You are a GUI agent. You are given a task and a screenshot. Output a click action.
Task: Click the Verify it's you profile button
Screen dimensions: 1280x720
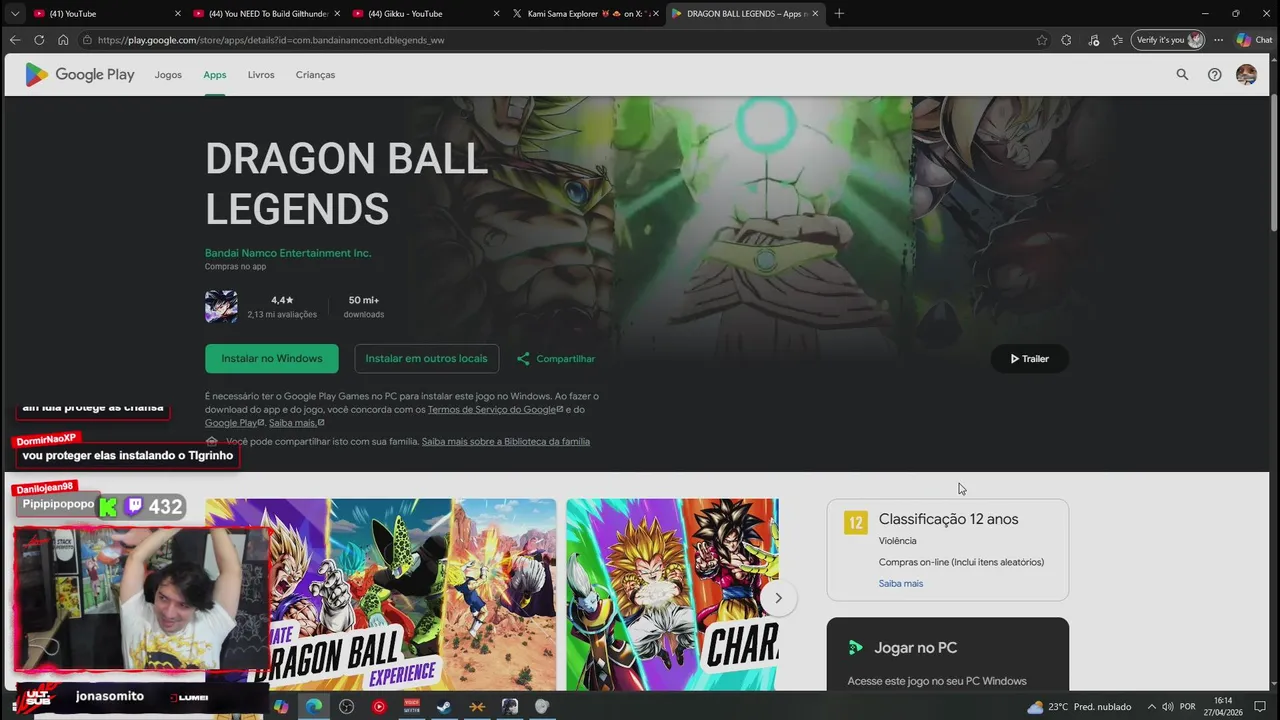point(1169,40)
